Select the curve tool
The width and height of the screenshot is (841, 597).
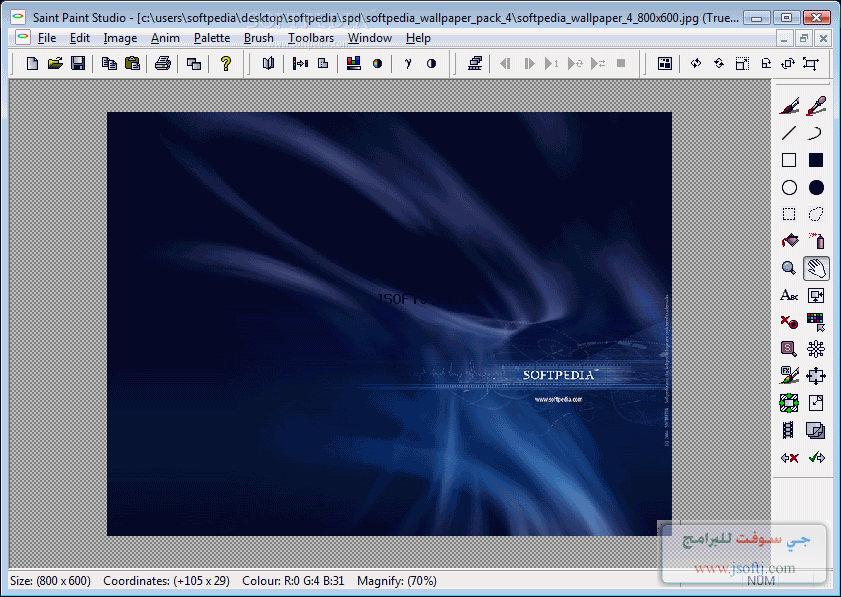816,132
